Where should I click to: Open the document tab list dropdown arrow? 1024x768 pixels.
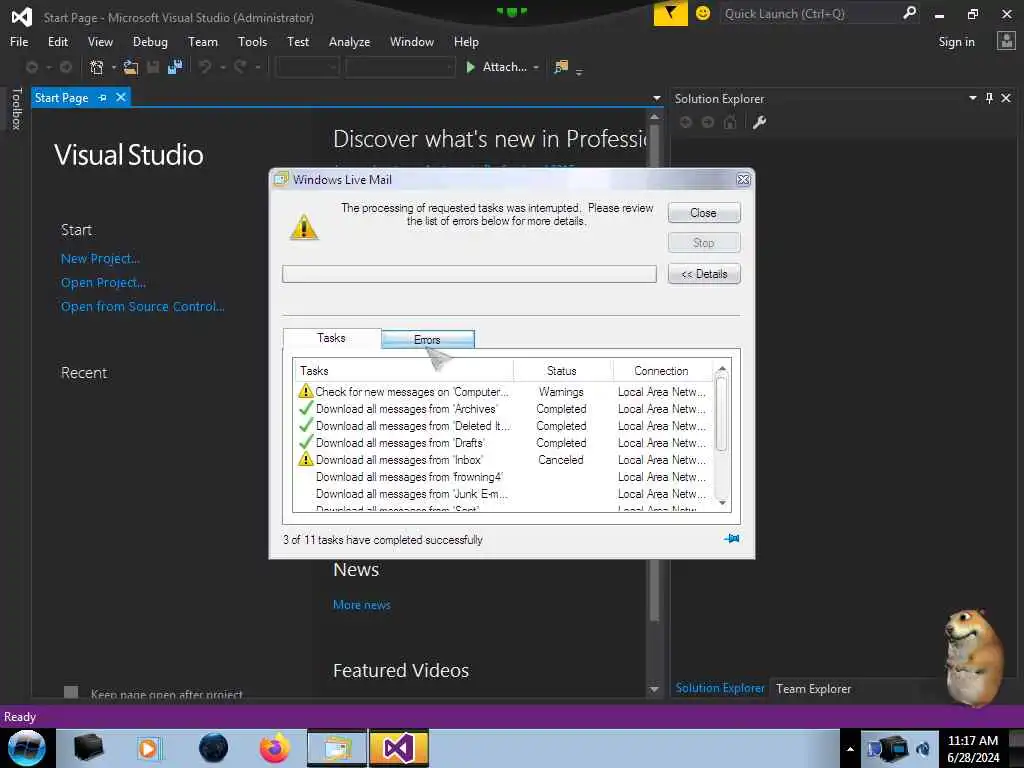click(x=656, y=98)
